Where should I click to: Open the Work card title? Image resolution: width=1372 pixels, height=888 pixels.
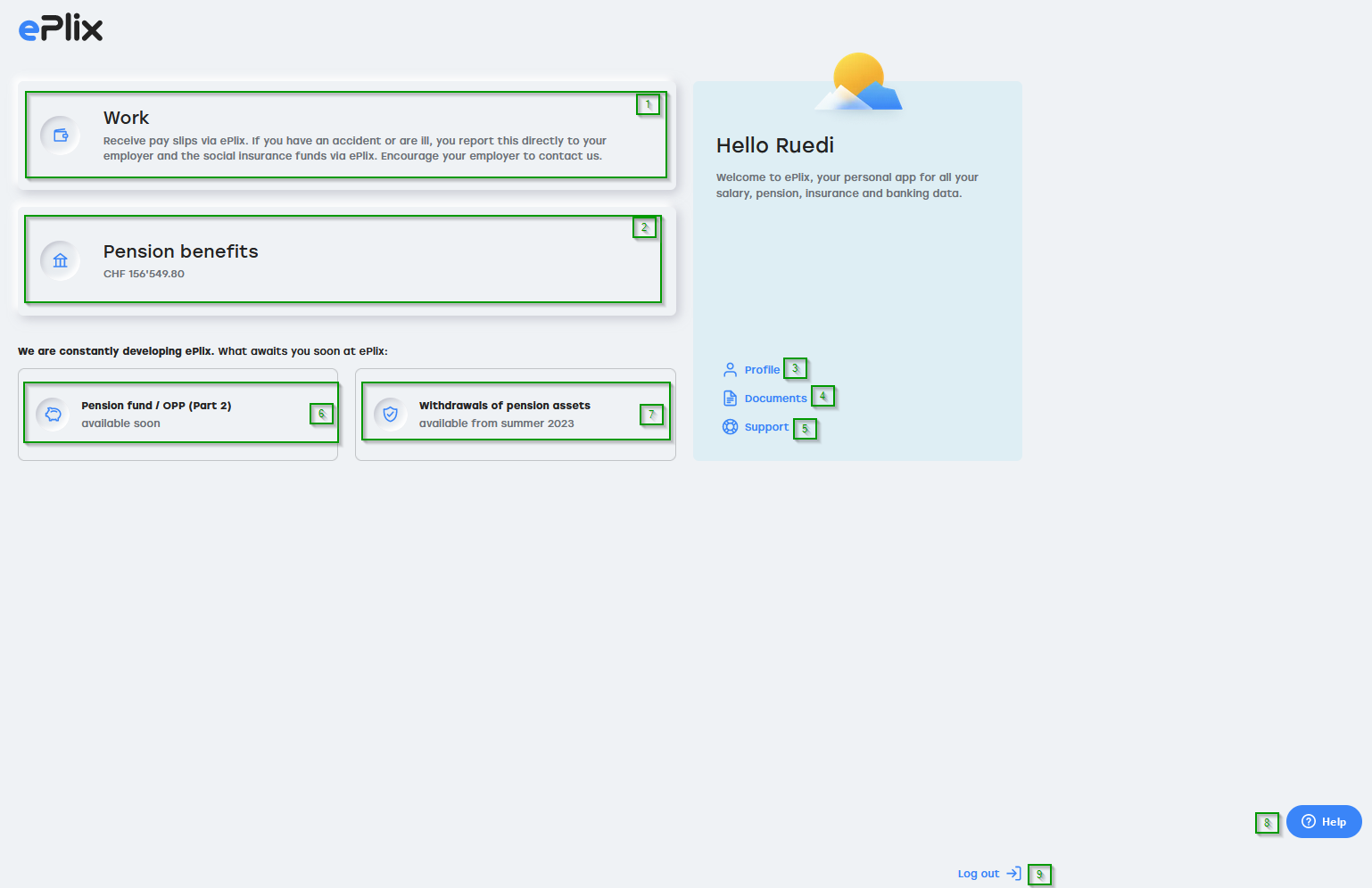point(126,118)
